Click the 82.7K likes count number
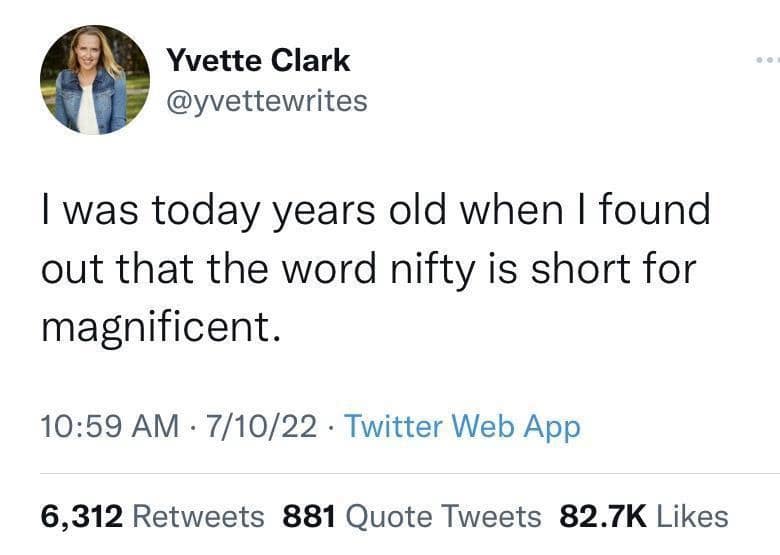 603,516
